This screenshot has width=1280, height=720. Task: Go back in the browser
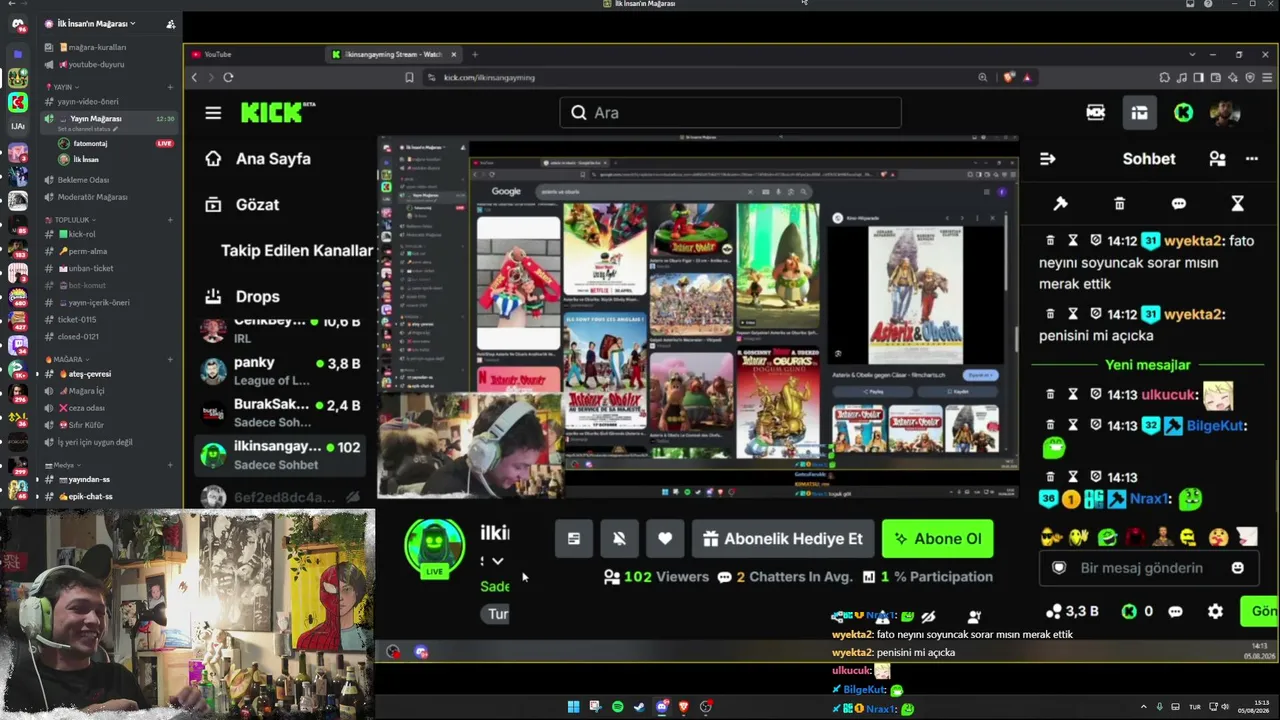point(195,77)
